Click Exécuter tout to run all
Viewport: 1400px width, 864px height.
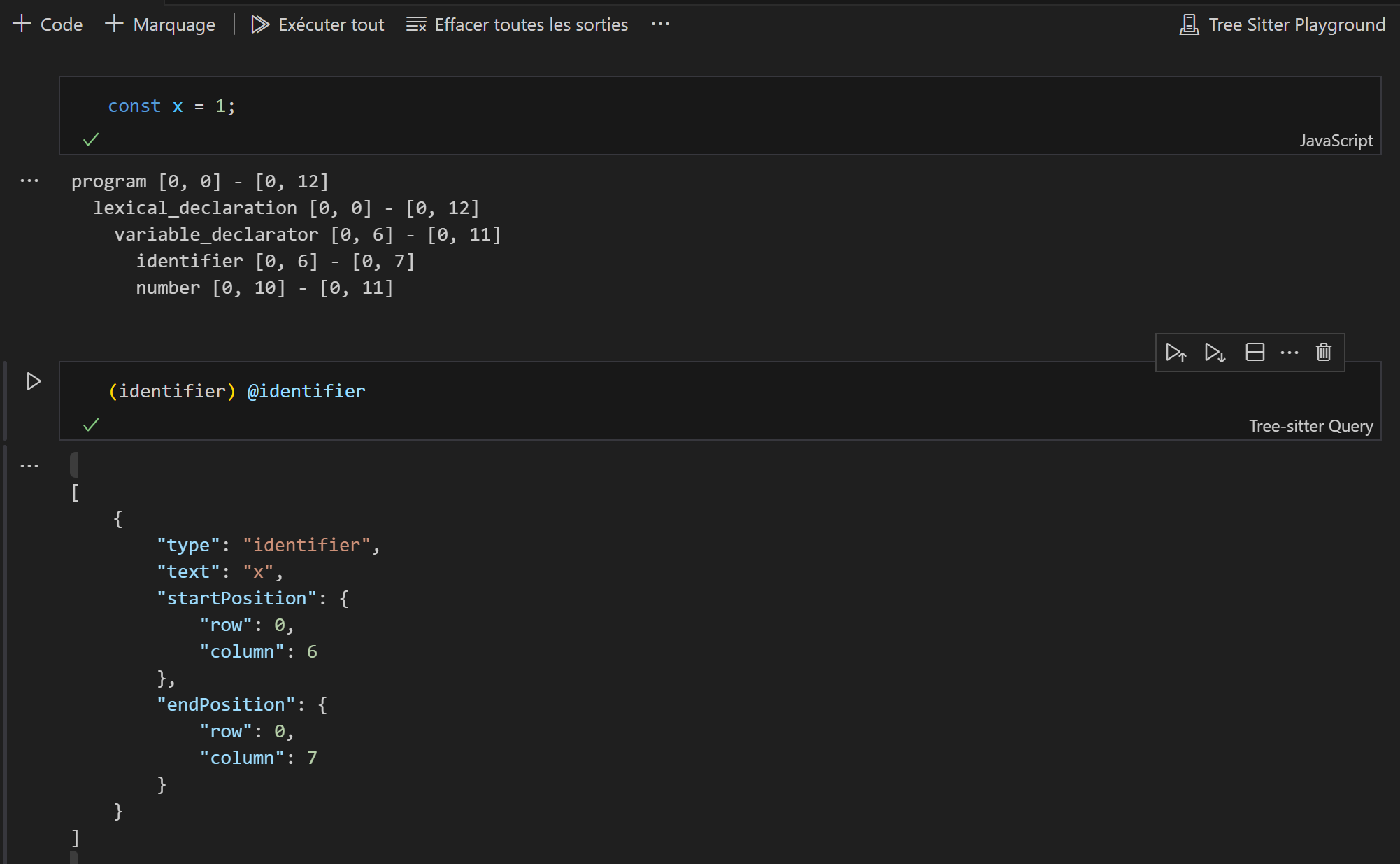(x=317, y=24)
